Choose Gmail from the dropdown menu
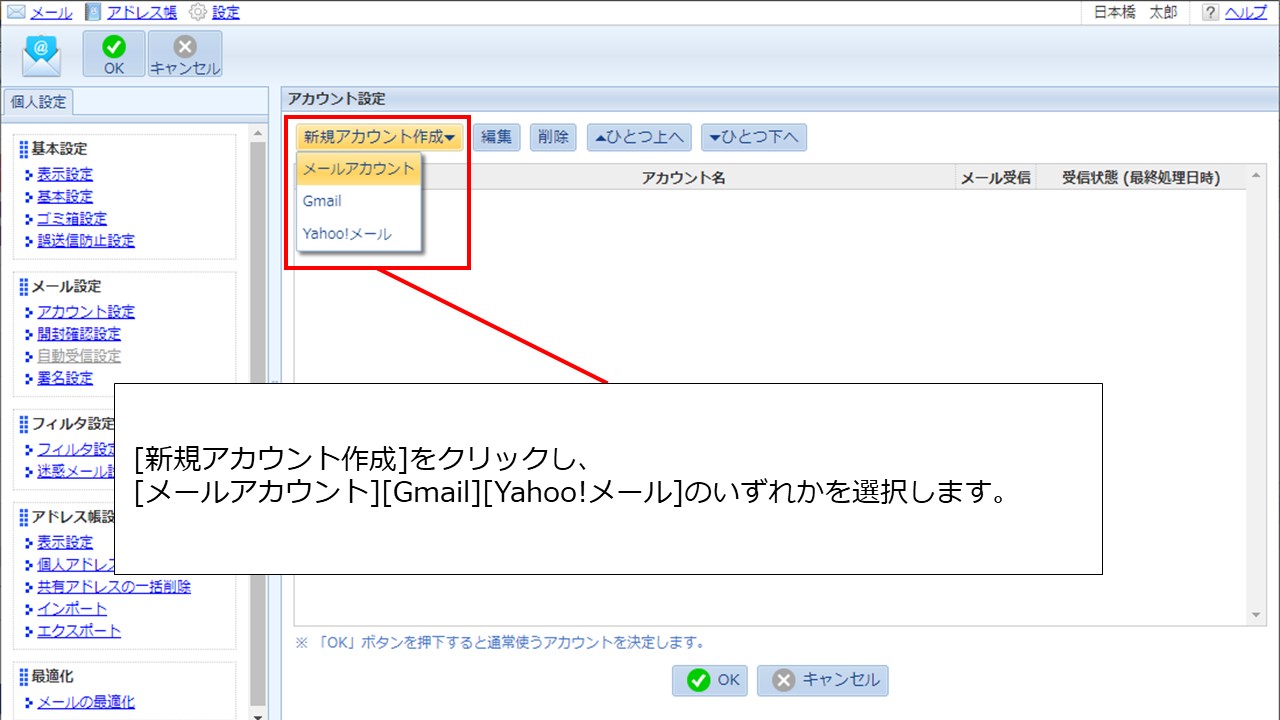This screenshot has height=720, width=1280. [359, 201]
